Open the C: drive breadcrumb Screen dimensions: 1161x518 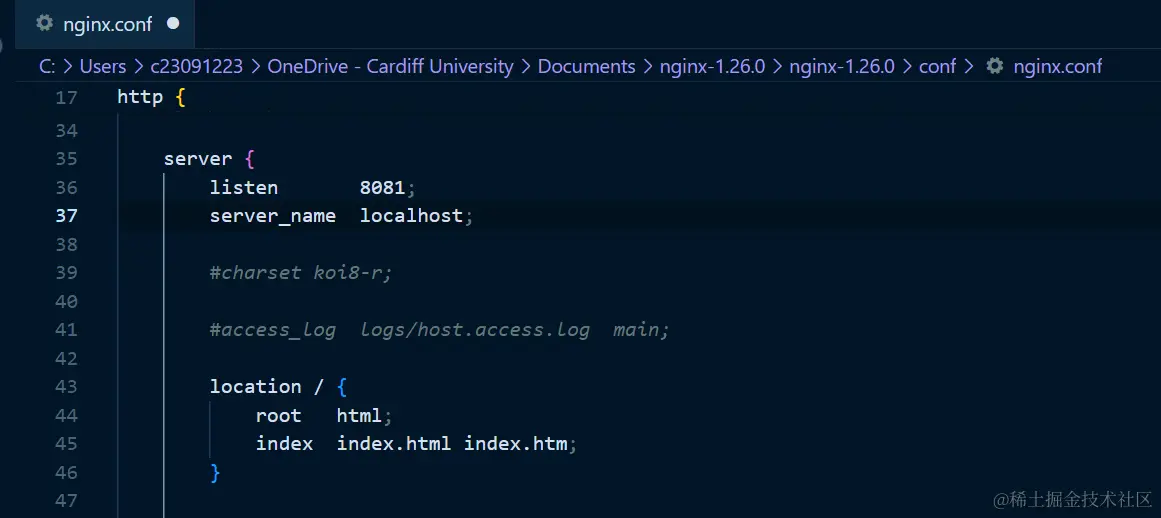pyautogui.click(x=47, y=67)
